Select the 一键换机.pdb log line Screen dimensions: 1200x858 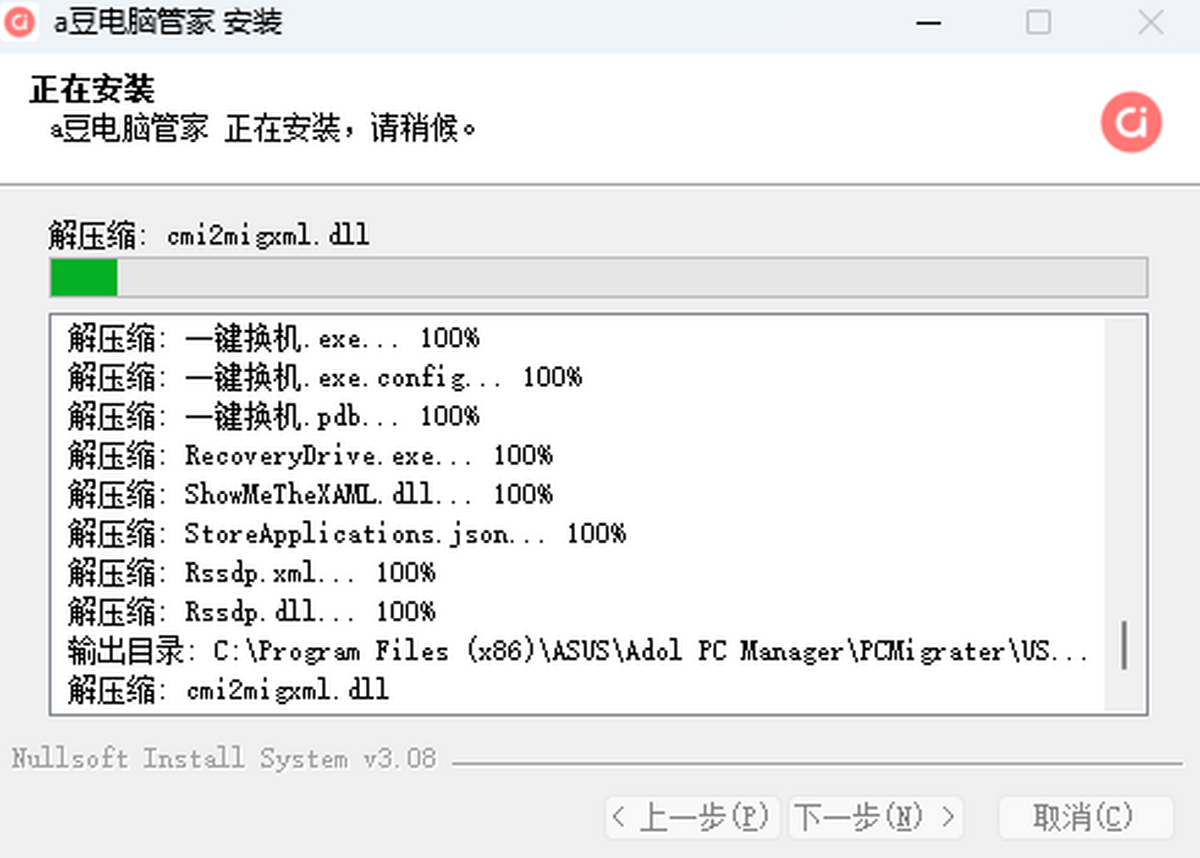click(x=273, y=416)
